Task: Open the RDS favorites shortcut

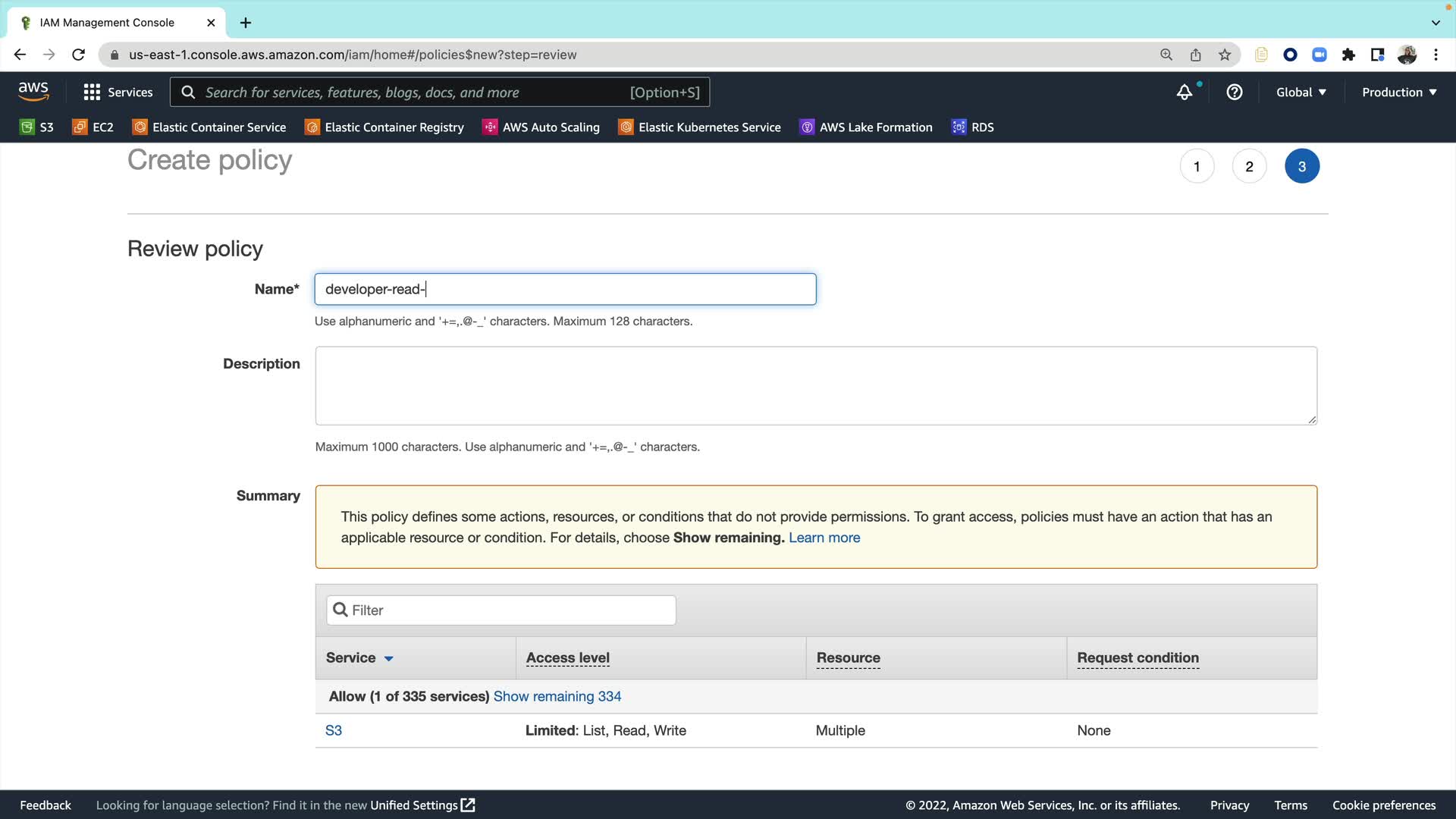Action: pos(973,127)
